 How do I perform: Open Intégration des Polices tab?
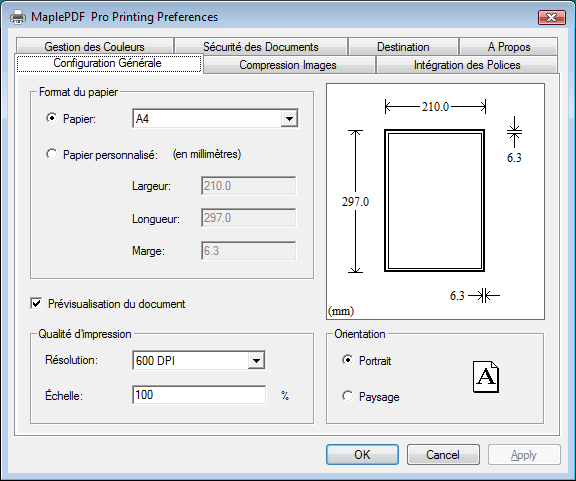[467, 65]
